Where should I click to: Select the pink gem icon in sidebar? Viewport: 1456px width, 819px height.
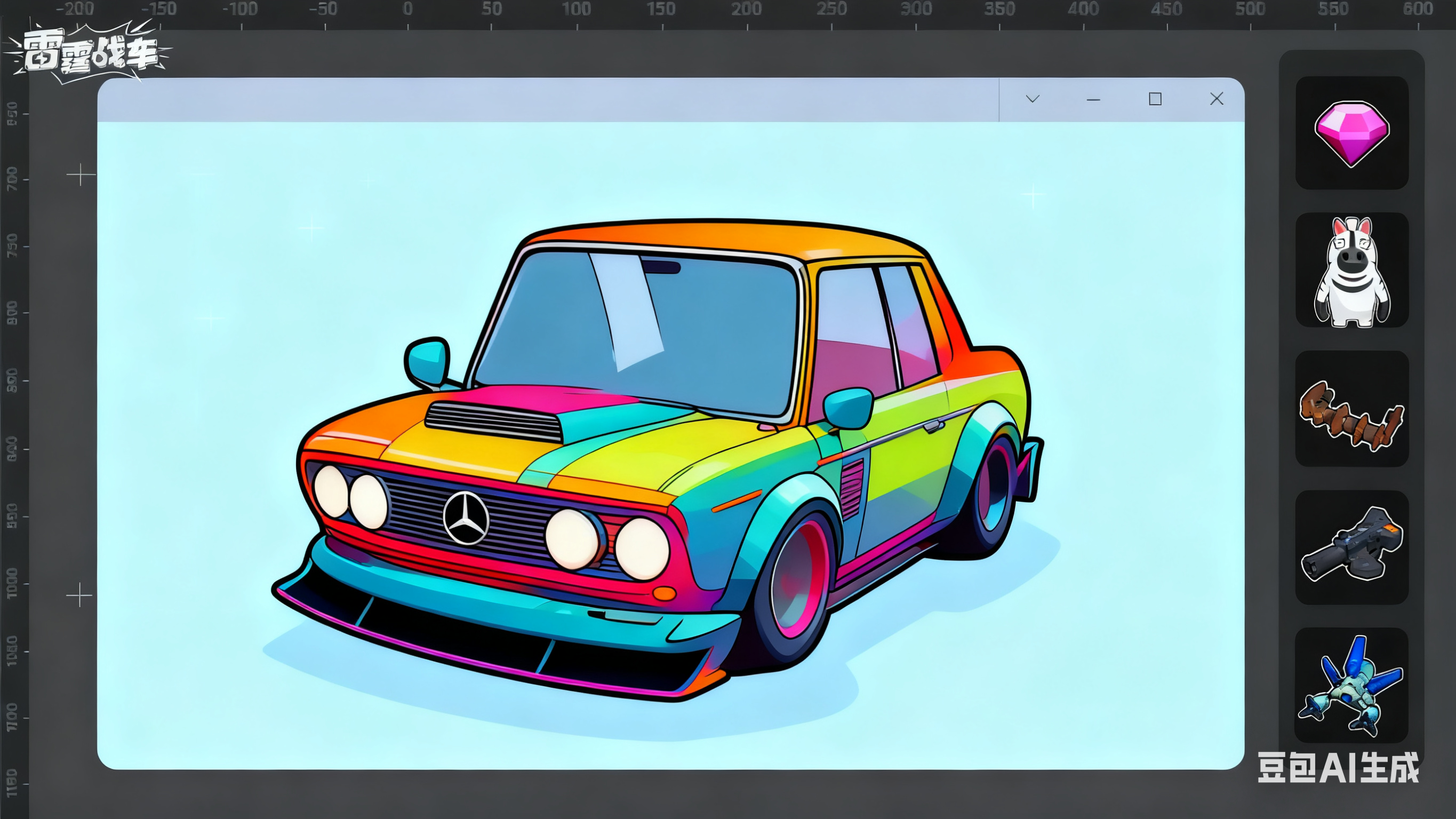click(1351, 133)
